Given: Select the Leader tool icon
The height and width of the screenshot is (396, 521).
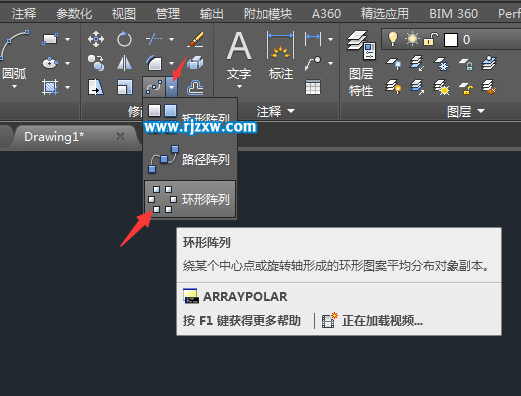Looking at the screenshot, I should pyautogui.click(x=313, y=63).
